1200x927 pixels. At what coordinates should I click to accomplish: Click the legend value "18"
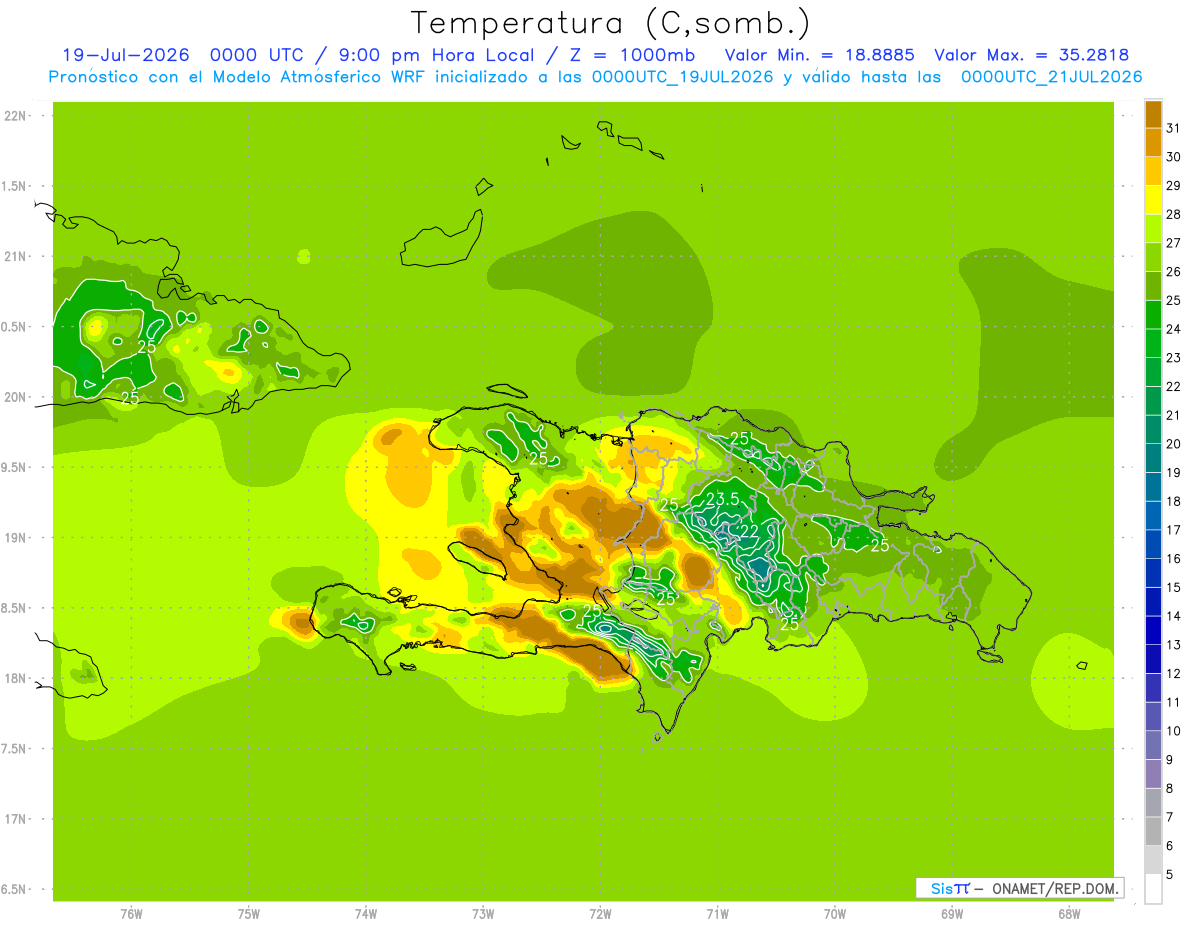pyautogui.click(x=1173, y=501)
